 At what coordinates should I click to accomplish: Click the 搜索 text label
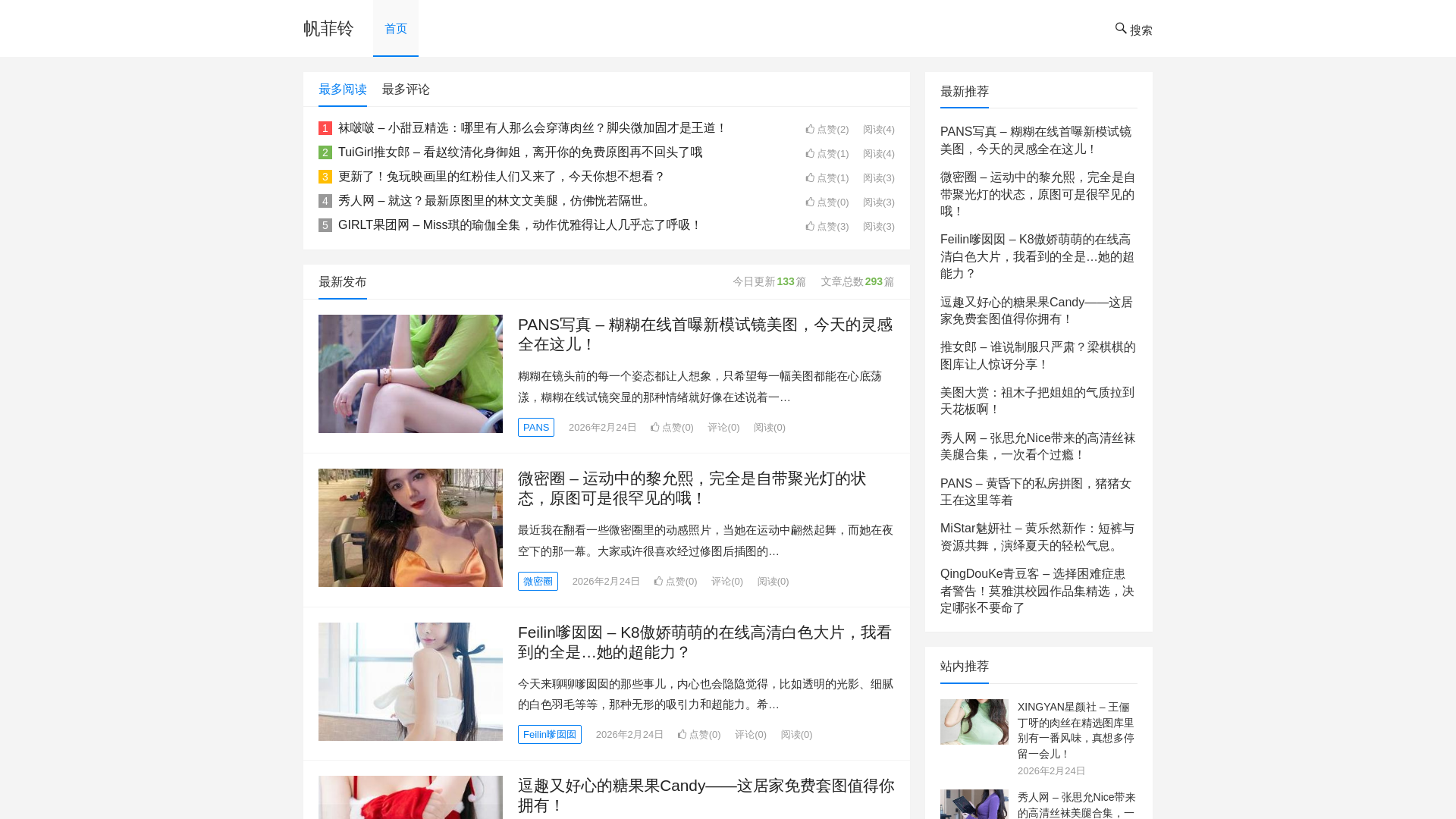tap(1141, 30)
